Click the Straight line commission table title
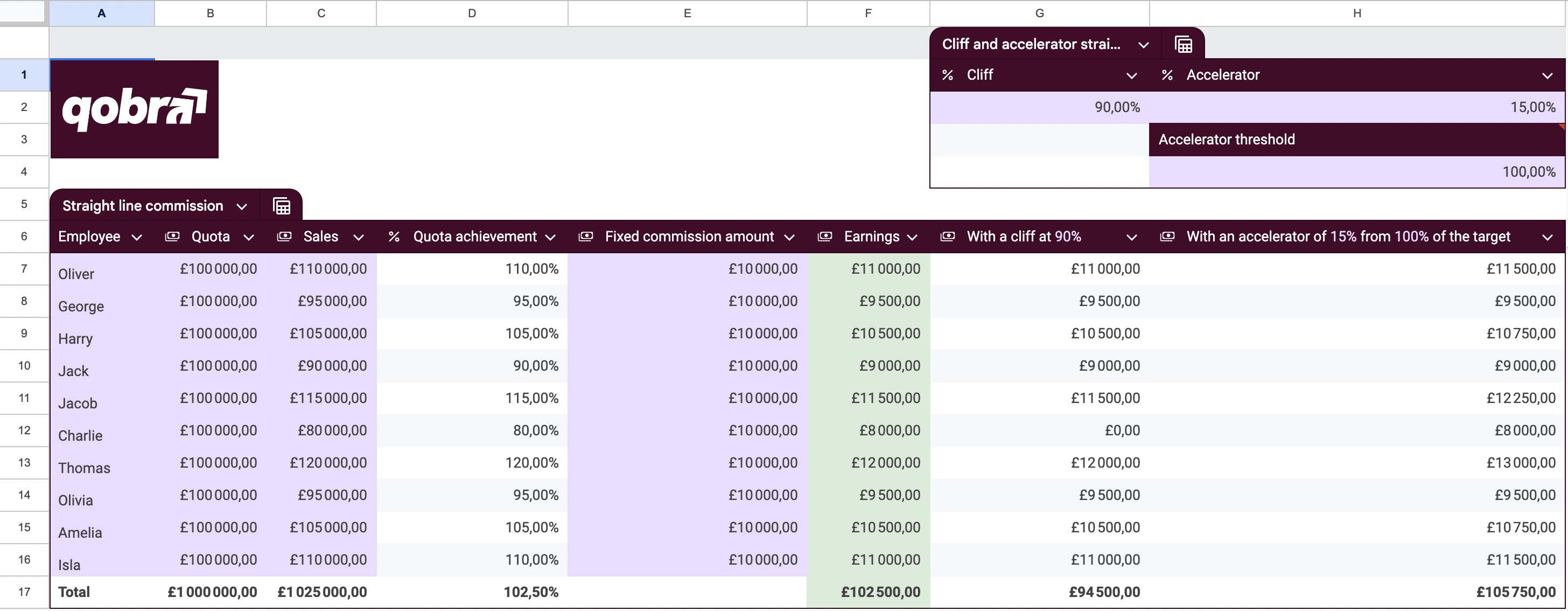This screenshot has width=1568, height=611. point(143,206)
